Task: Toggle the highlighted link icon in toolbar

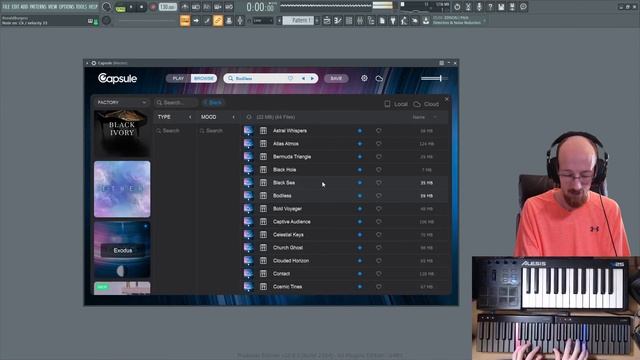Action: coord(218,20)
